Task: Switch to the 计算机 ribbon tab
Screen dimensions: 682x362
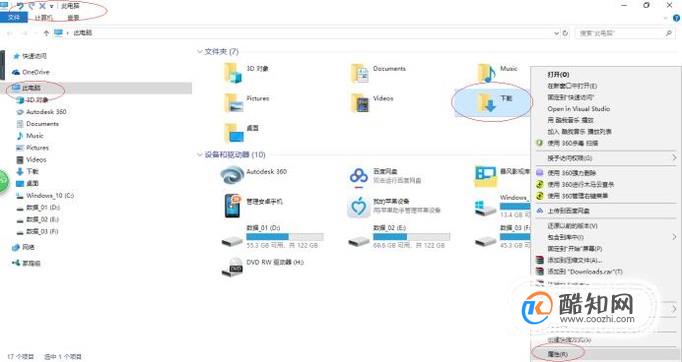Action: (43, 17)
